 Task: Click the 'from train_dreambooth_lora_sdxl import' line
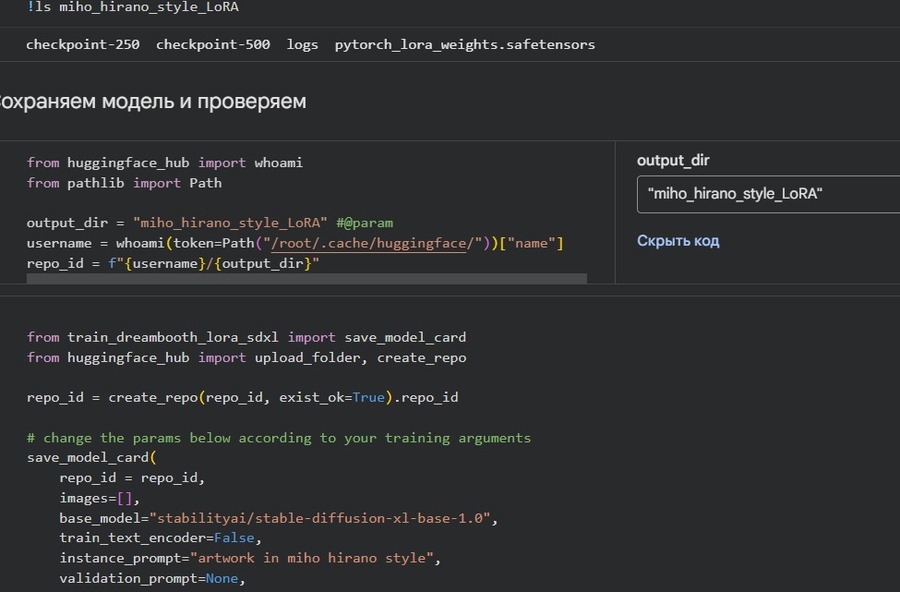point(246,337)
